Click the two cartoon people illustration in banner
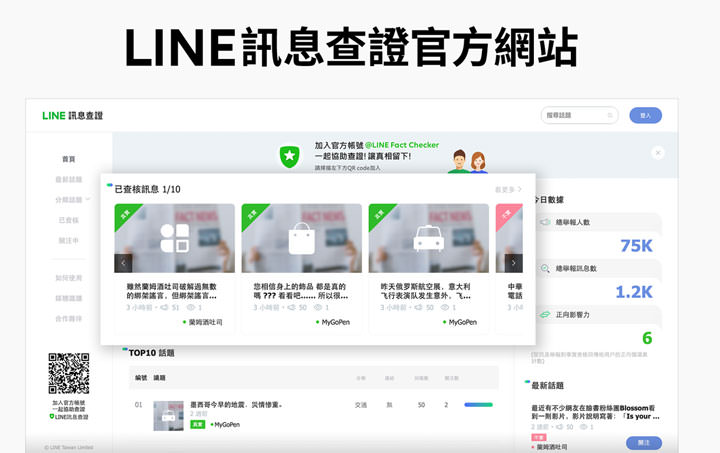 coord(468,162)
